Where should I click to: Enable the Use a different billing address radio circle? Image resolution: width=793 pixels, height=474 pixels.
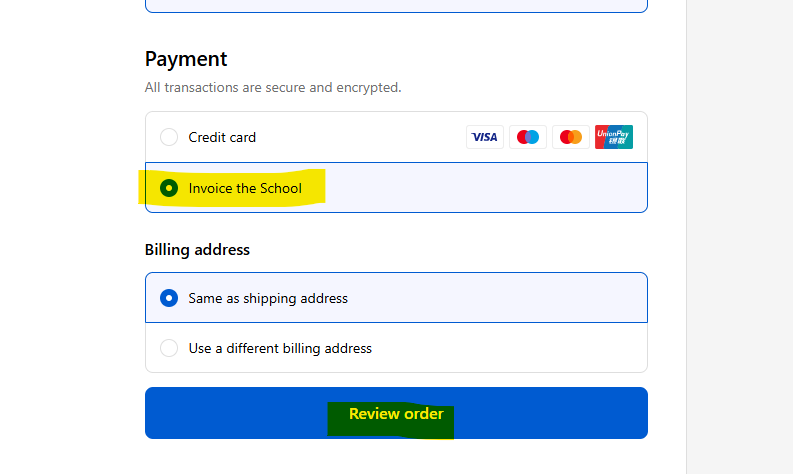click(169, 348)
